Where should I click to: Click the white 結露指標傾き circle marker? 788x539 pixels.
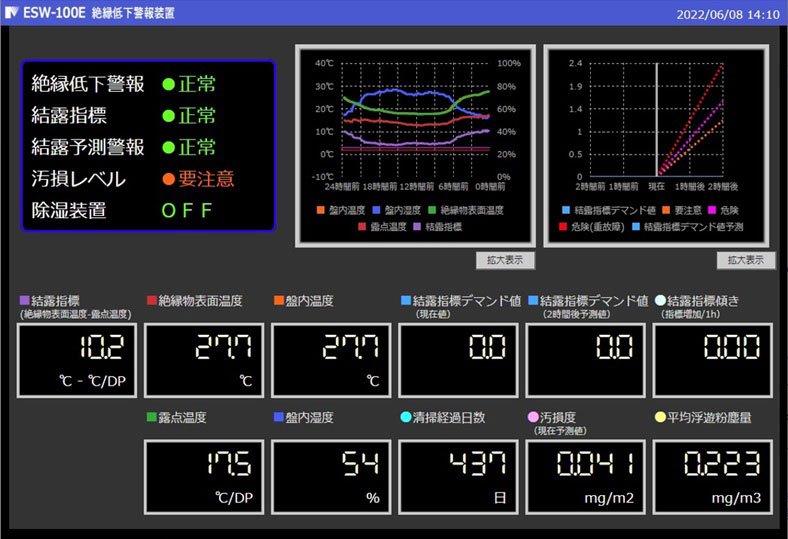pyautogui.click(x=659, y=300)
